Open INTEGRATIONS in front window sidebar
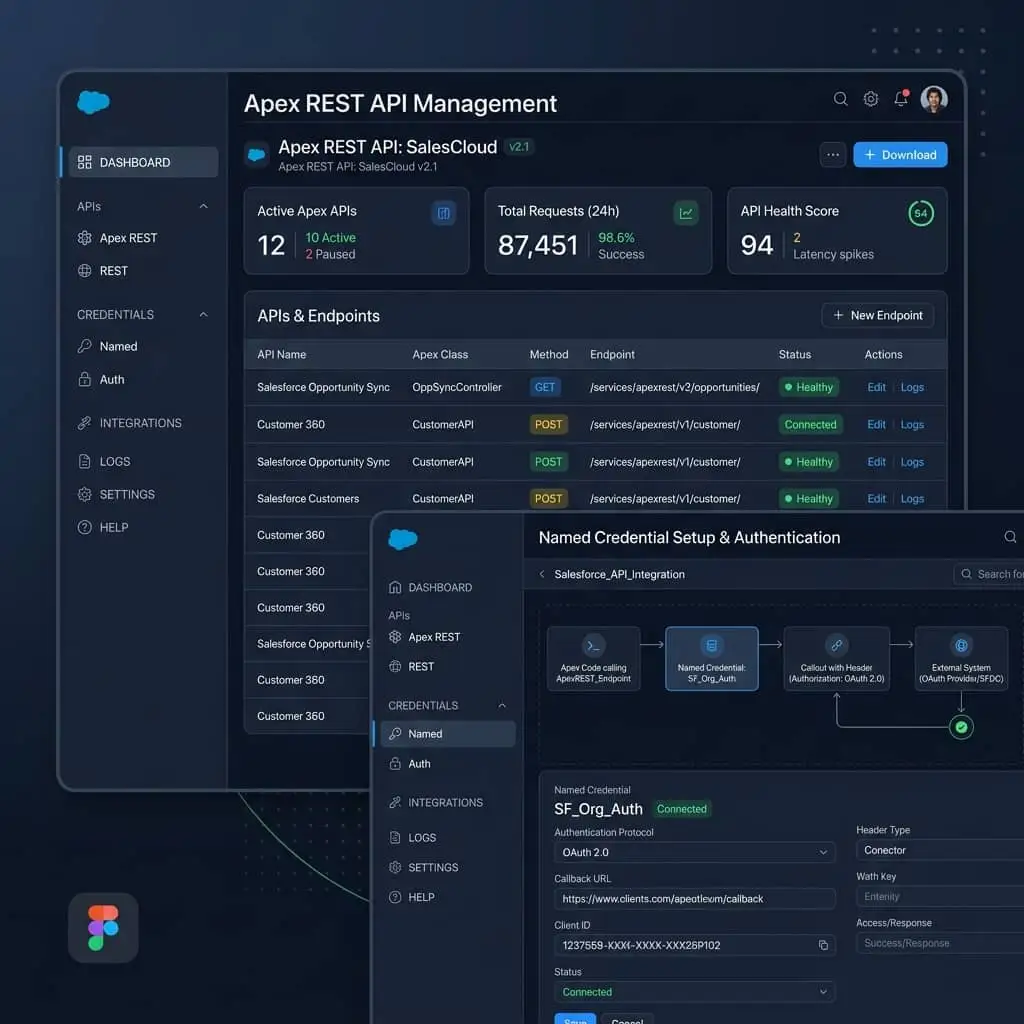1024x1024 pixels. [x=436, y=803]
